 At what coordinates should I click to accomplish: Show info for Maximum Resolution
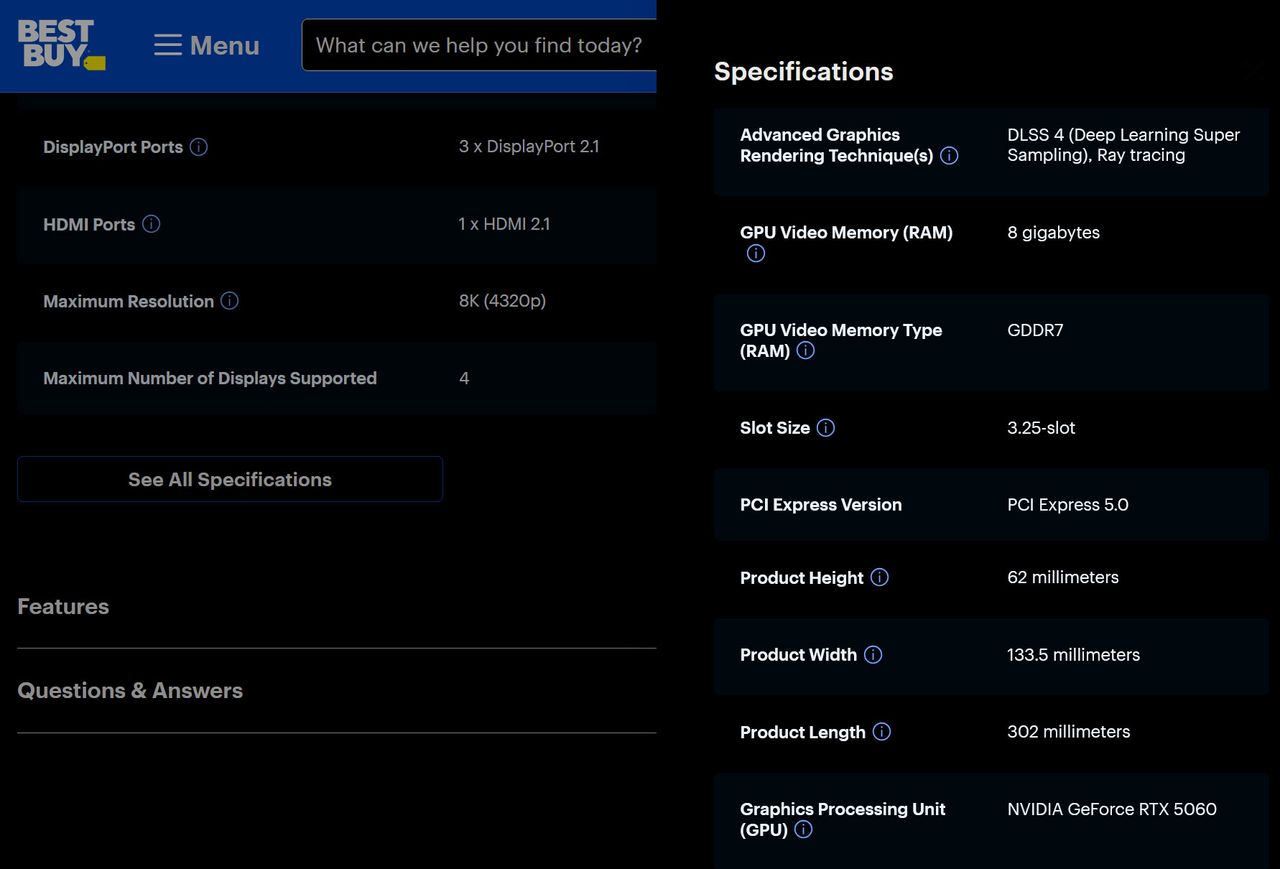tap(229, 301)
